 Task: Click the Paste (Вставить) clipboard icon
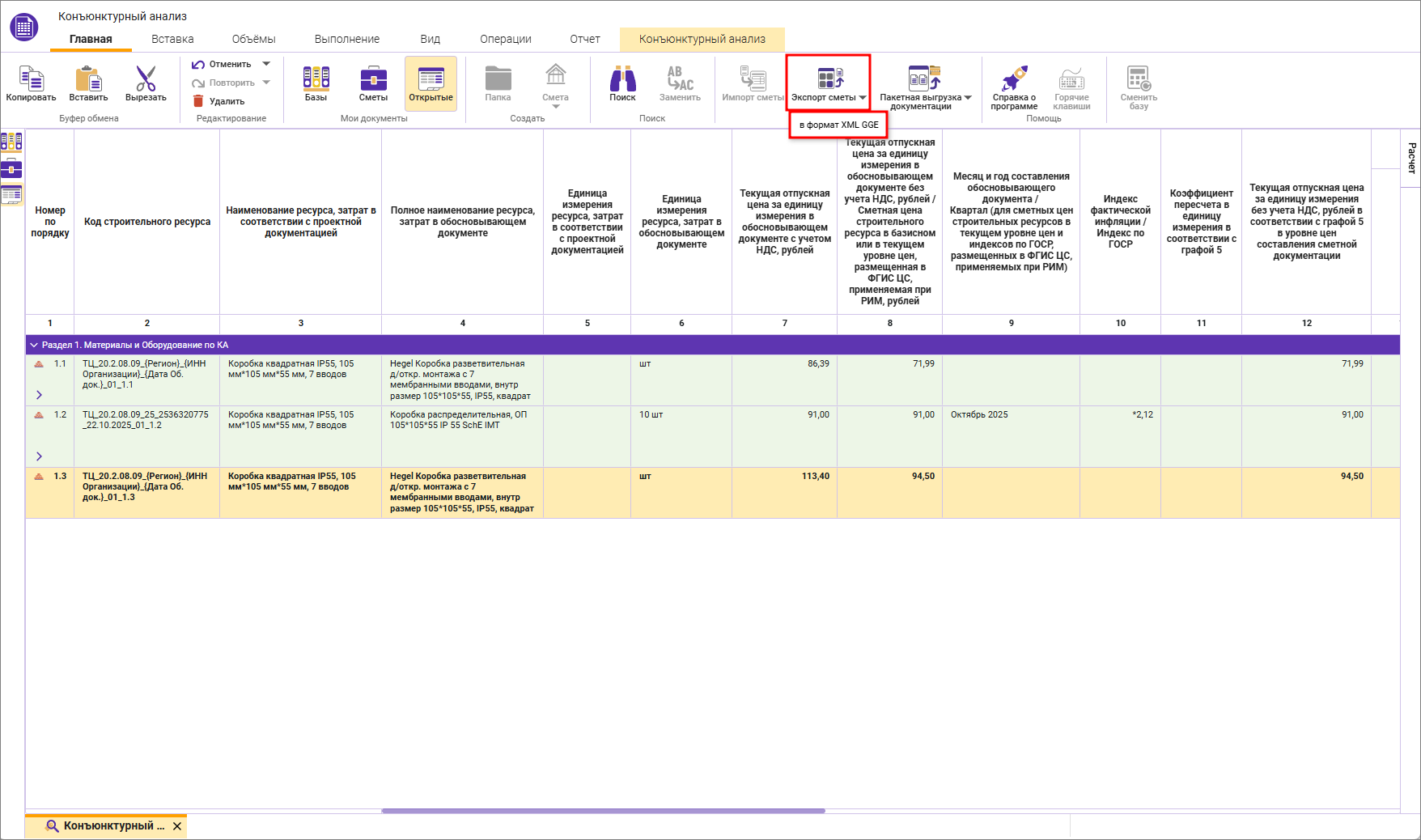88,79
